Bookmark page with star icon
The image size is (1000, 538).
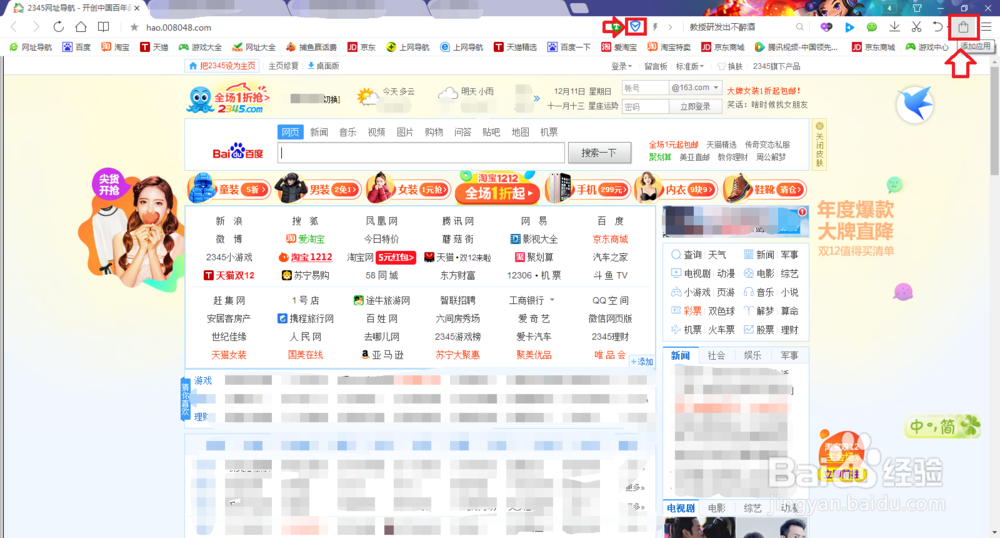[x=134, y=27]
